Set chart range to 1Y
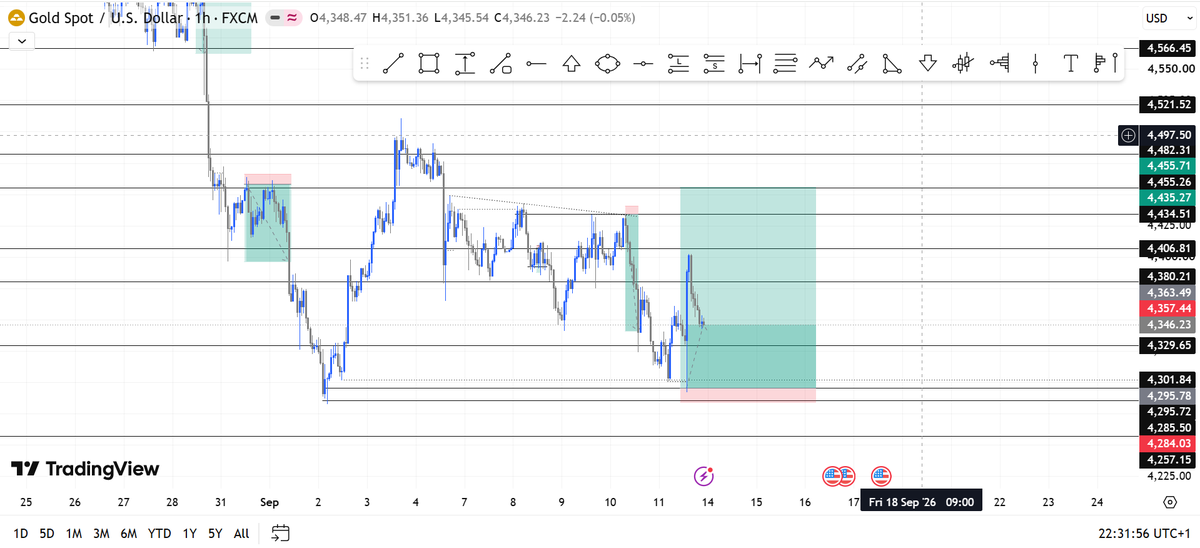1200x548 pixels. pos(189,533)
